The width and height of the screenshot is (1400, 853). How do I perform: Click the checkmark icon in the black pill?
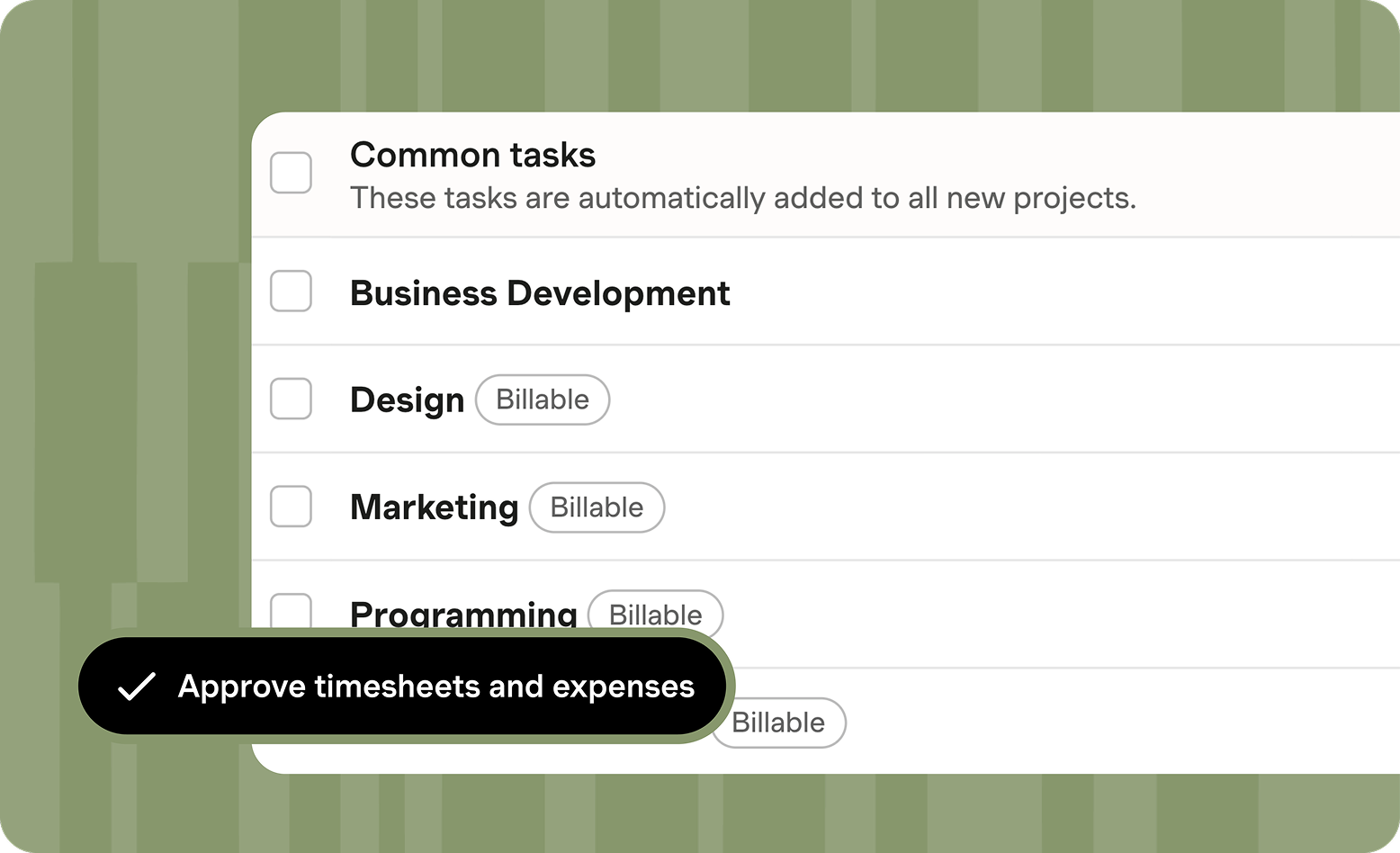(x=137, y=687)
